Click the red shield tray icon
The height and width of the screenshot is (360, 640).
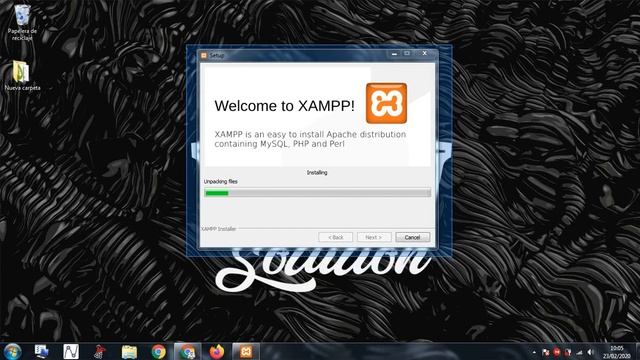568,352
